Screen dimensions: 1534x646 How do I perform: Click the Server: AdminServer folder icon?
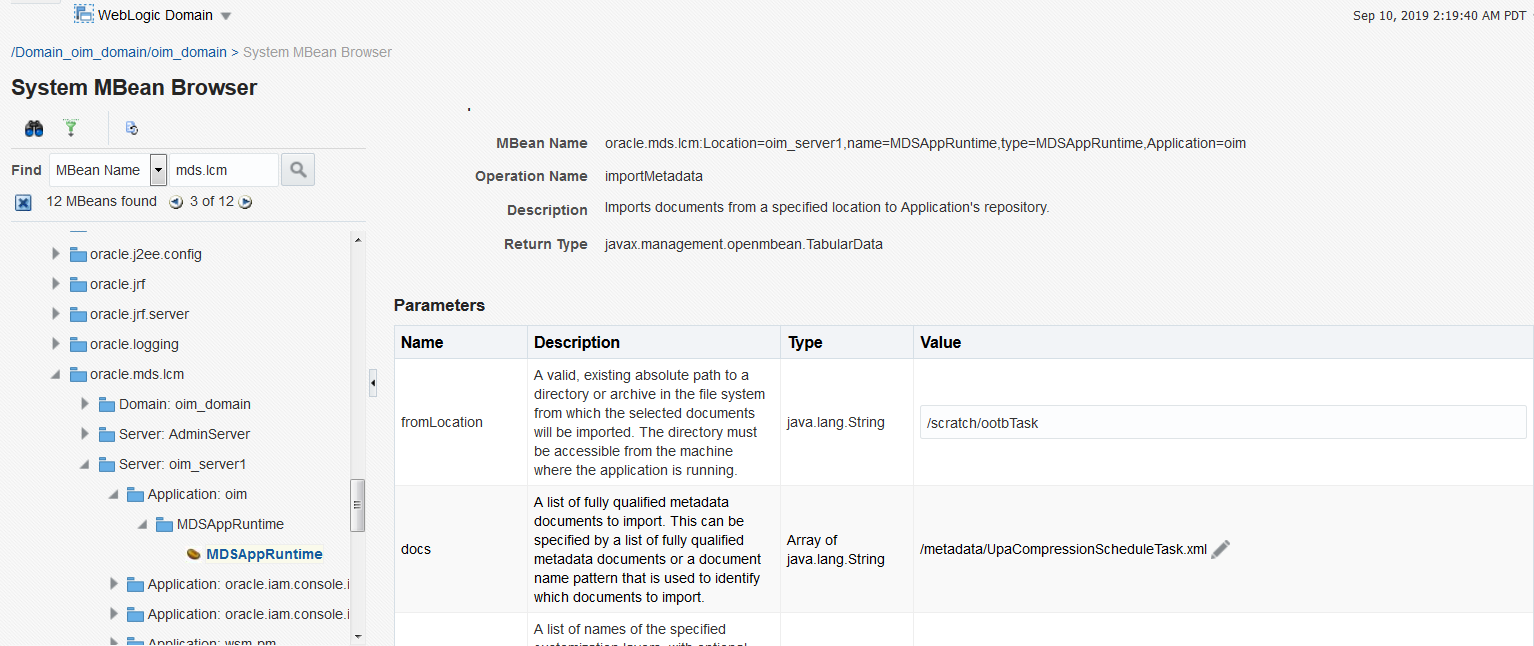click(x=107, y=434)
